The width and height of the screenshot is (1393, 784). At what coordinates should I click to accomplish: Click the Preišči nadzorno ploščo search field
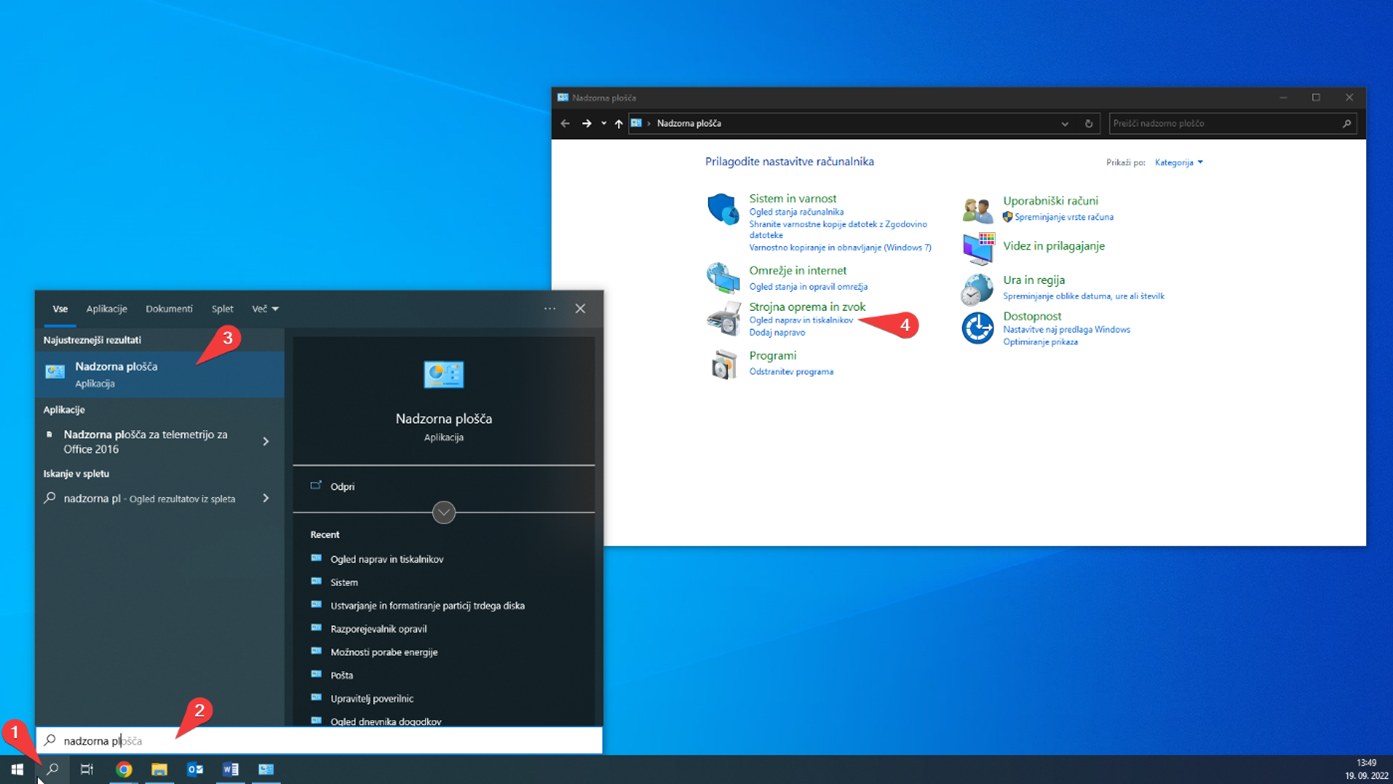[x=1225, y=124]
